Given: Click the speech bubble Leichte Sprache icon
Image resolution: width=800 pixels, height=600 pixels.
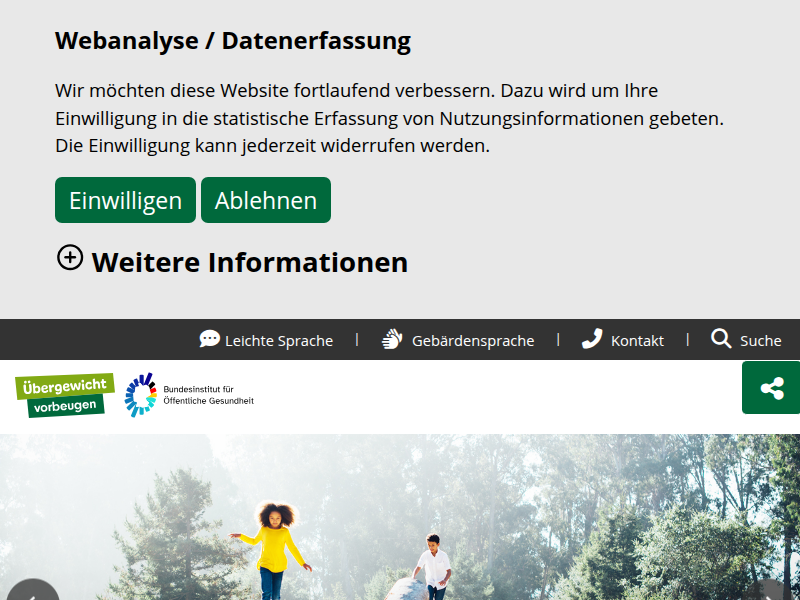Looking at the screenshot, I should point(209,340).
